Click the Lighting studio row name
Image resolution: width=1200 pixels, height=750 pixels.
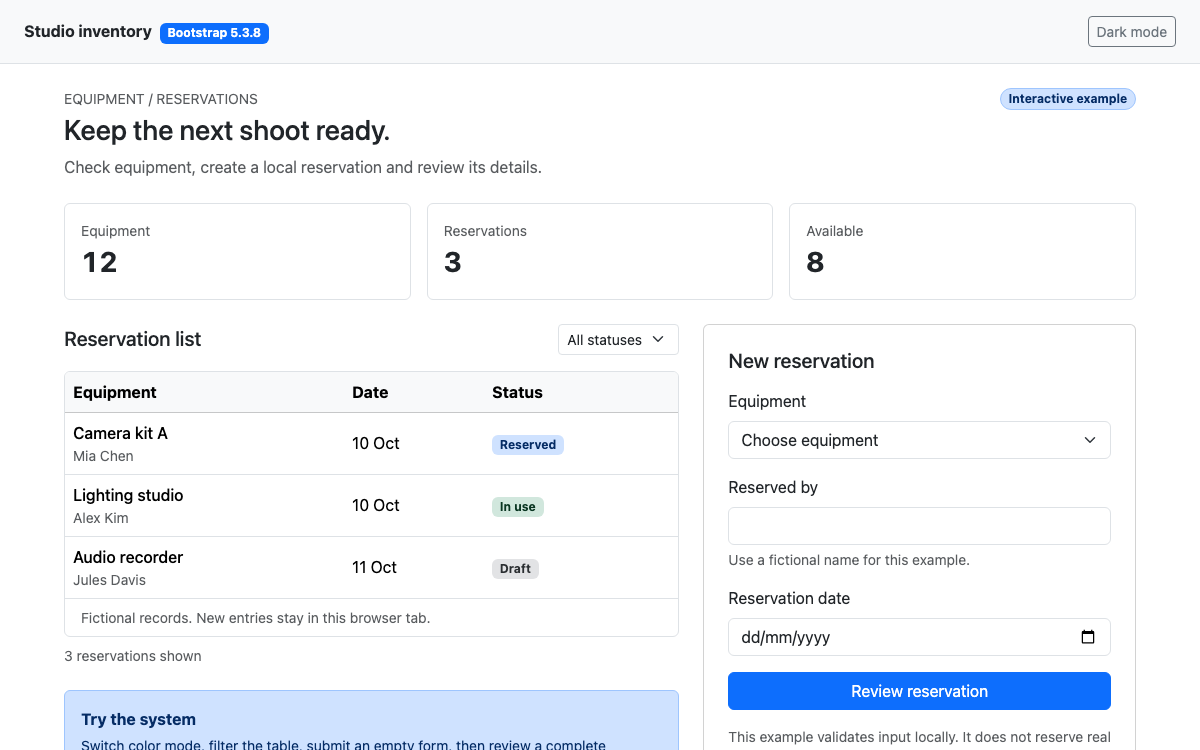(x=128, y=495)
